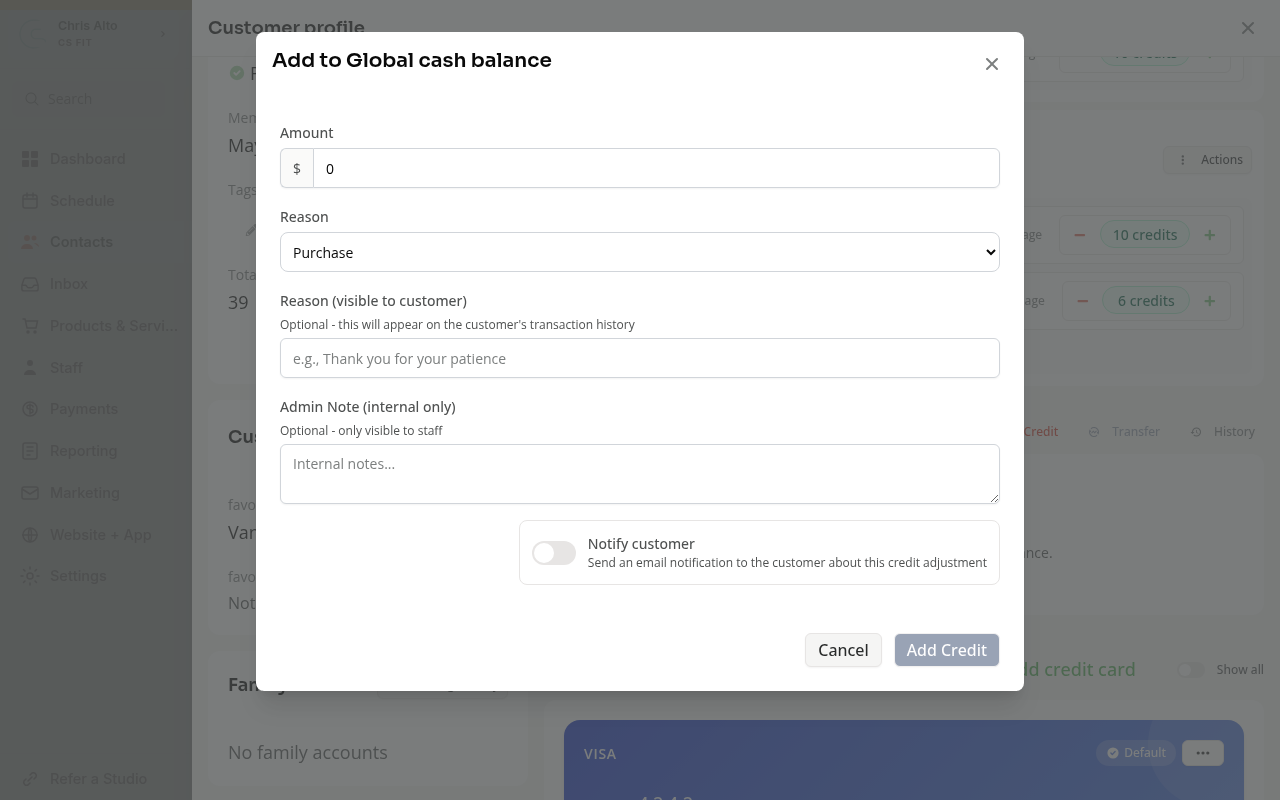Click the Refer a Studio link
Image resolution: width=1280 pixels, height=800 pixels.
coord(98,779)
